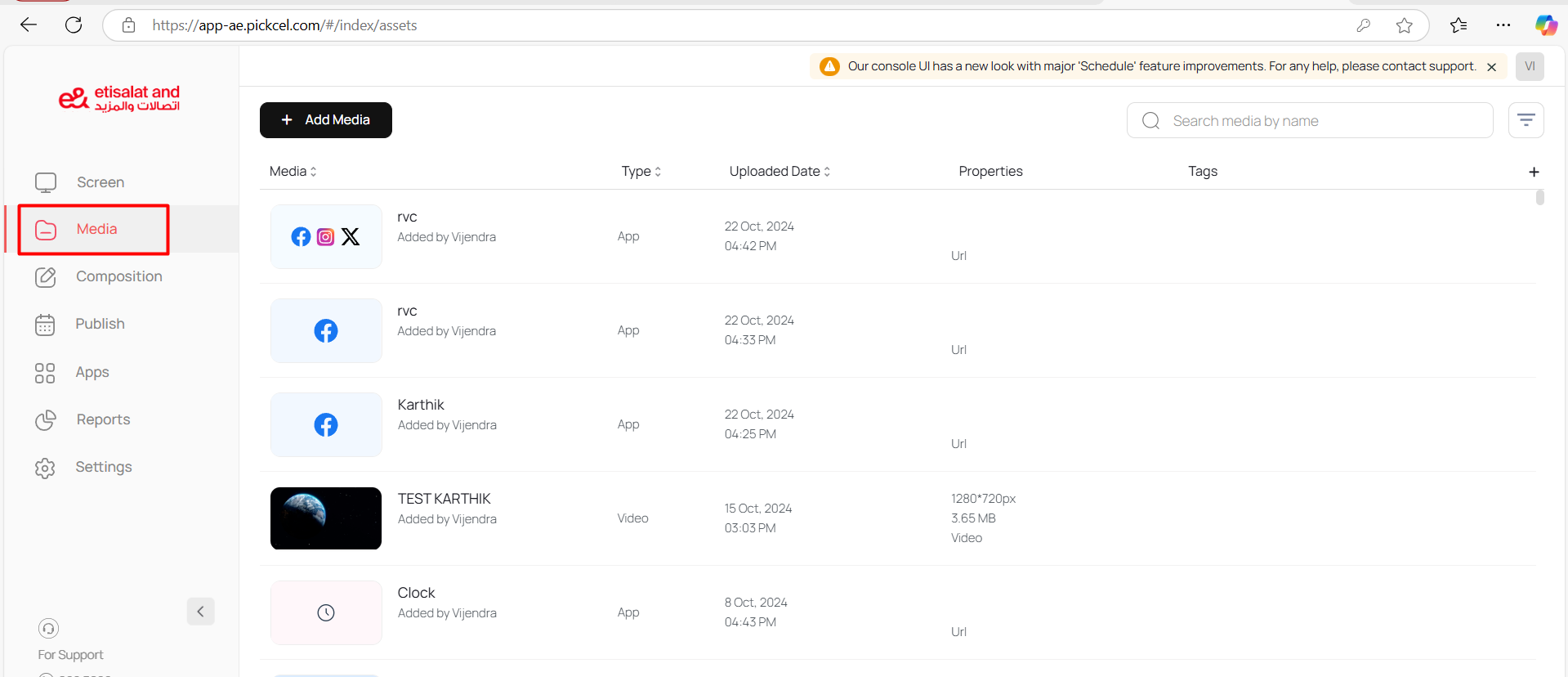Bookmark page with star icon
Viewport: 1568px width, 677px height.
(1404, 25)
